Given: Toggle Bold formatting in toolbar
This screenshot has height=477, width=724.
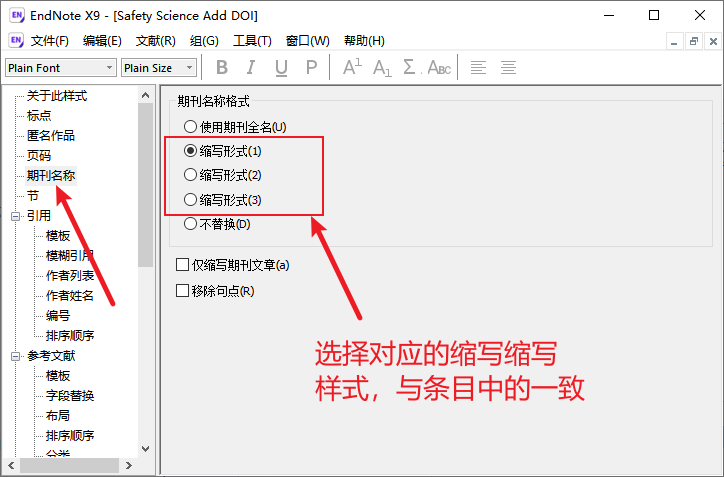Looking at the screenshot, I should (222, 67).
